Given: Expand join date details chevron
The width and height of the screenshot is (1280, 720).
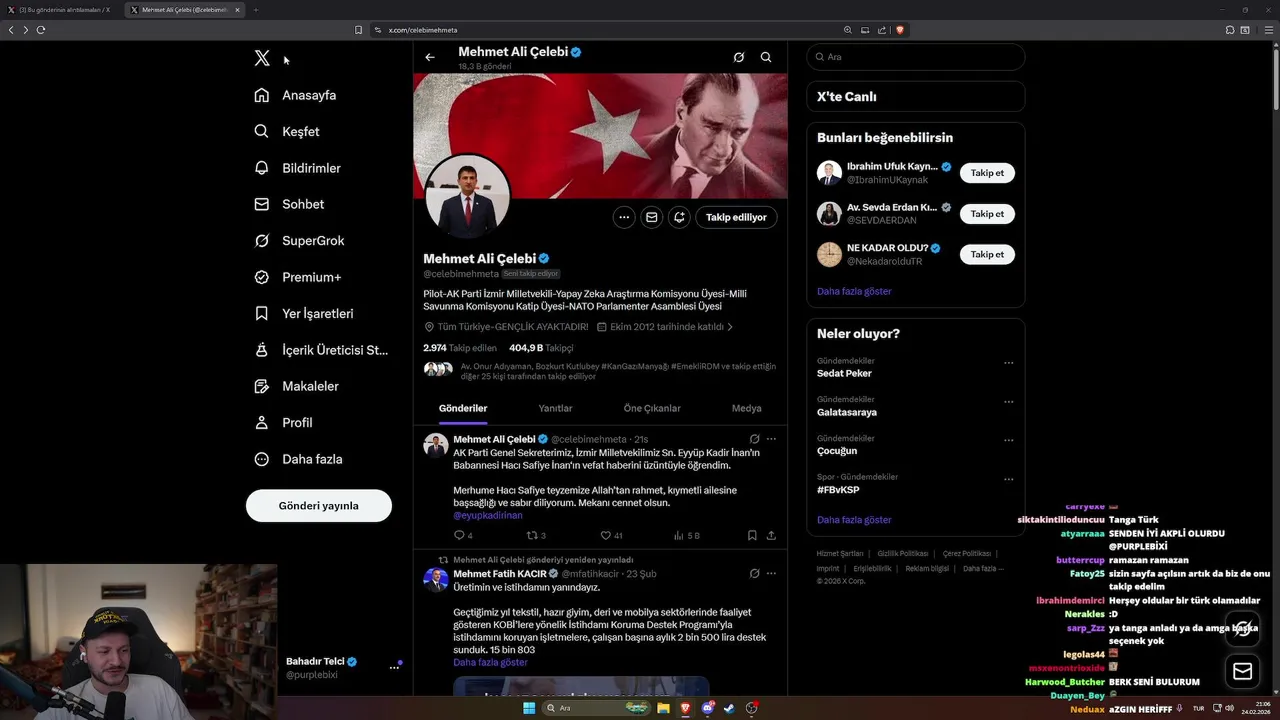Looking at the screenshot, I should click(730, 327).
